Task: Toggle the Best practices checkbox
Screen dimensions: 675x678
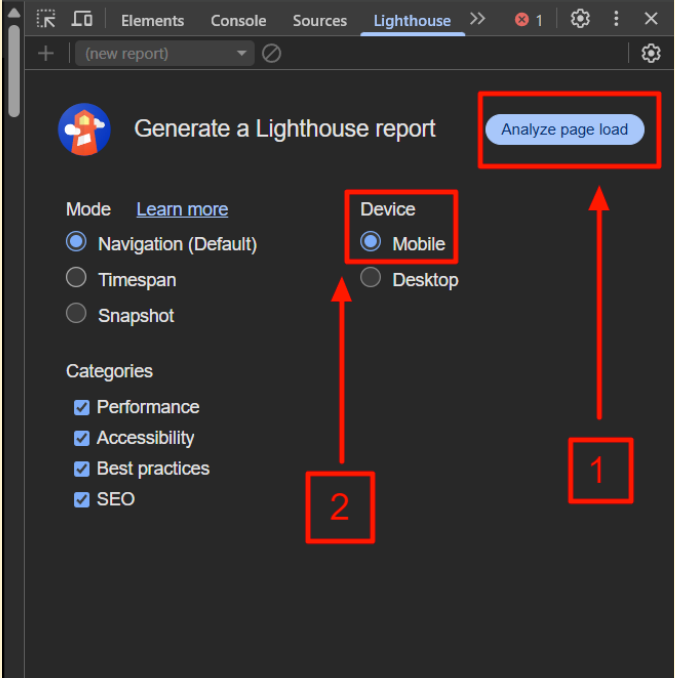Action: pos(81,469)
